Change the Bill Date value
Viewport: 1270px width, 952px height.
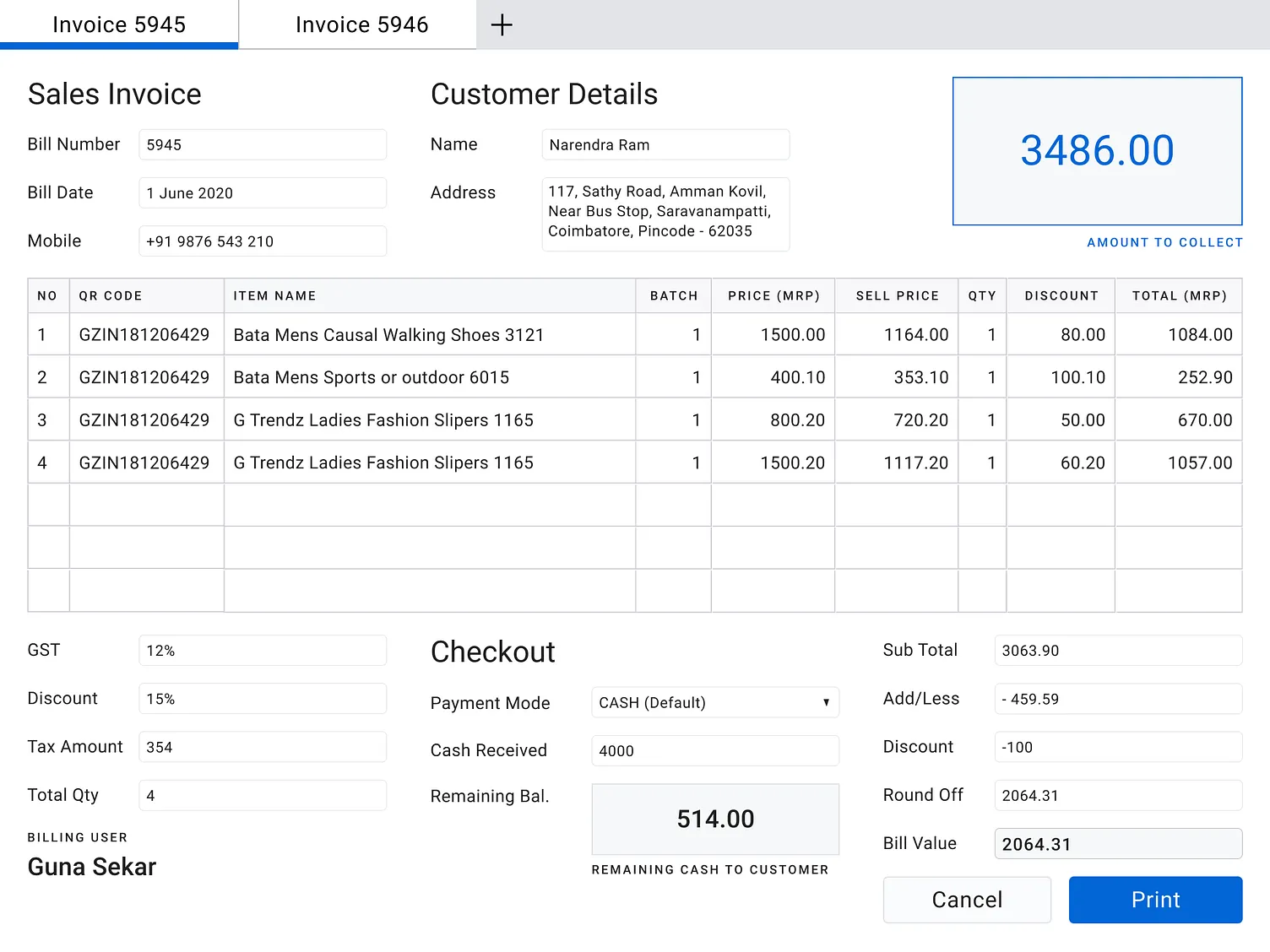263,192
